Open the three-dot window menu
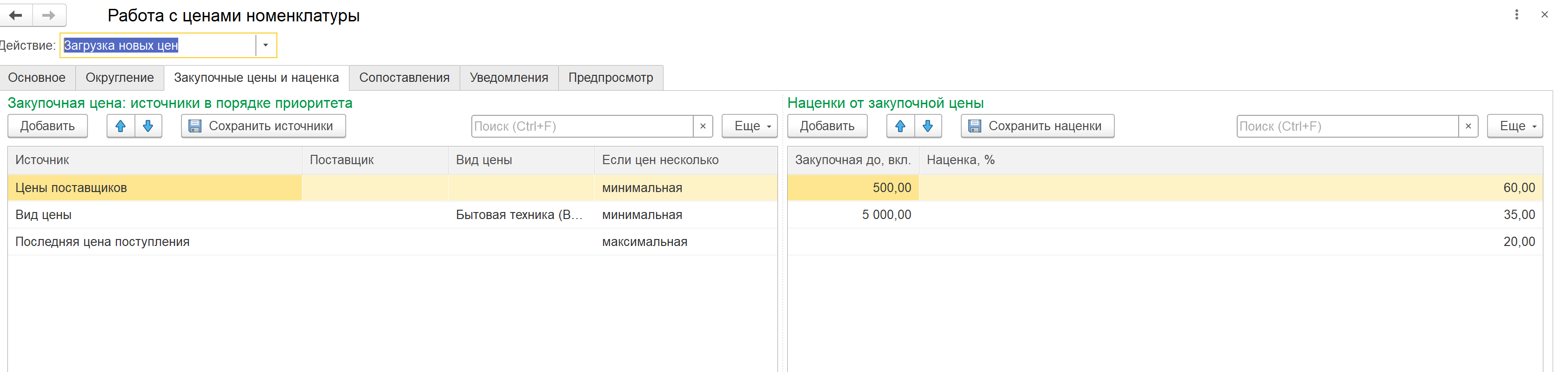Viewport: 1568px width, 372px height. (1516, 14)
